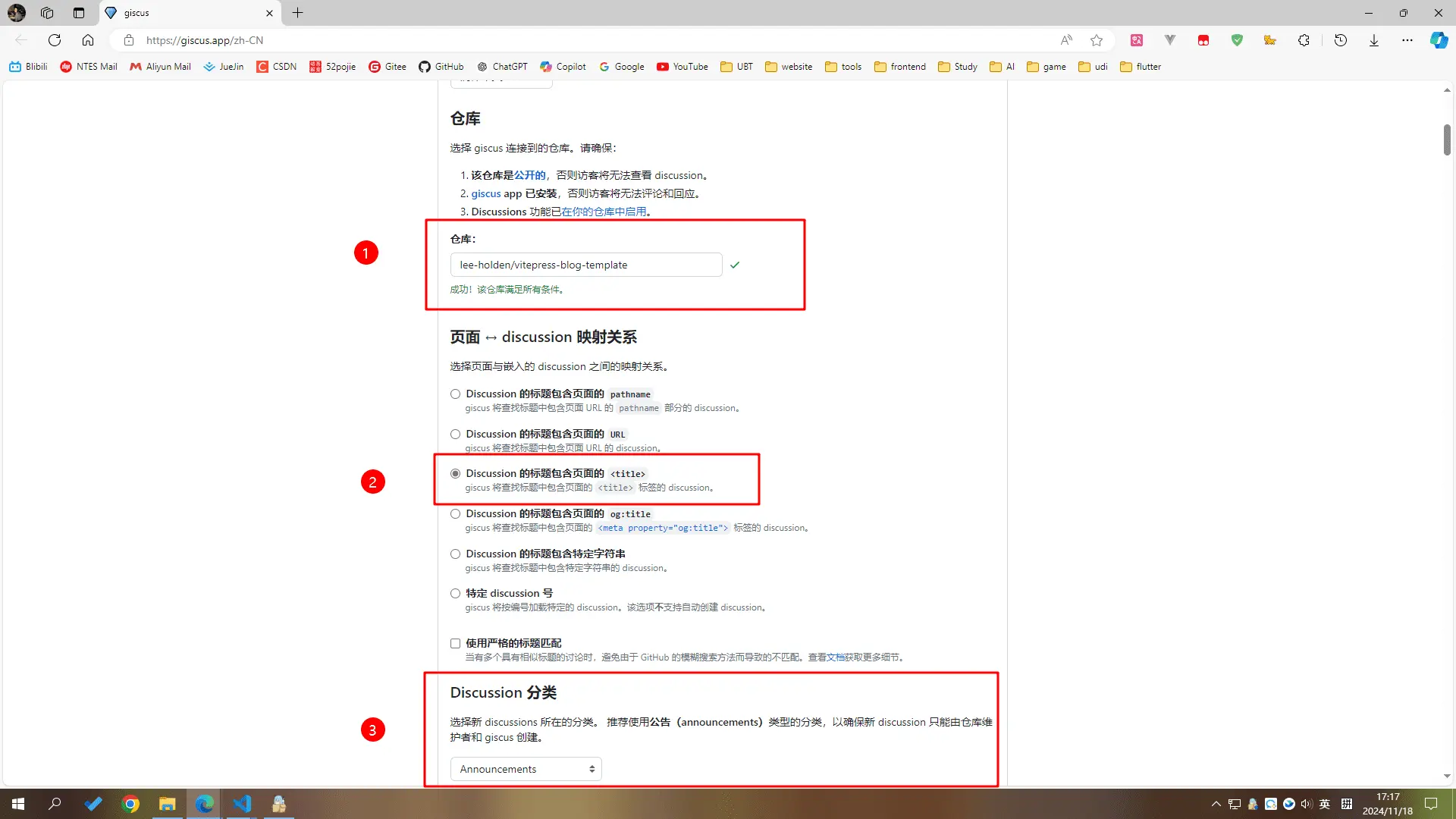Open VS Code from taskbar

tap(242, 804)
